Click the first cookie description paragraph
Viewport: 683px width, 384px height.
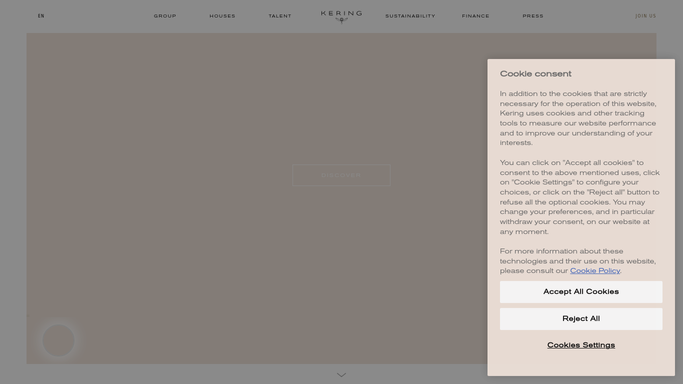pyautogui.click(x=578, y=118)
